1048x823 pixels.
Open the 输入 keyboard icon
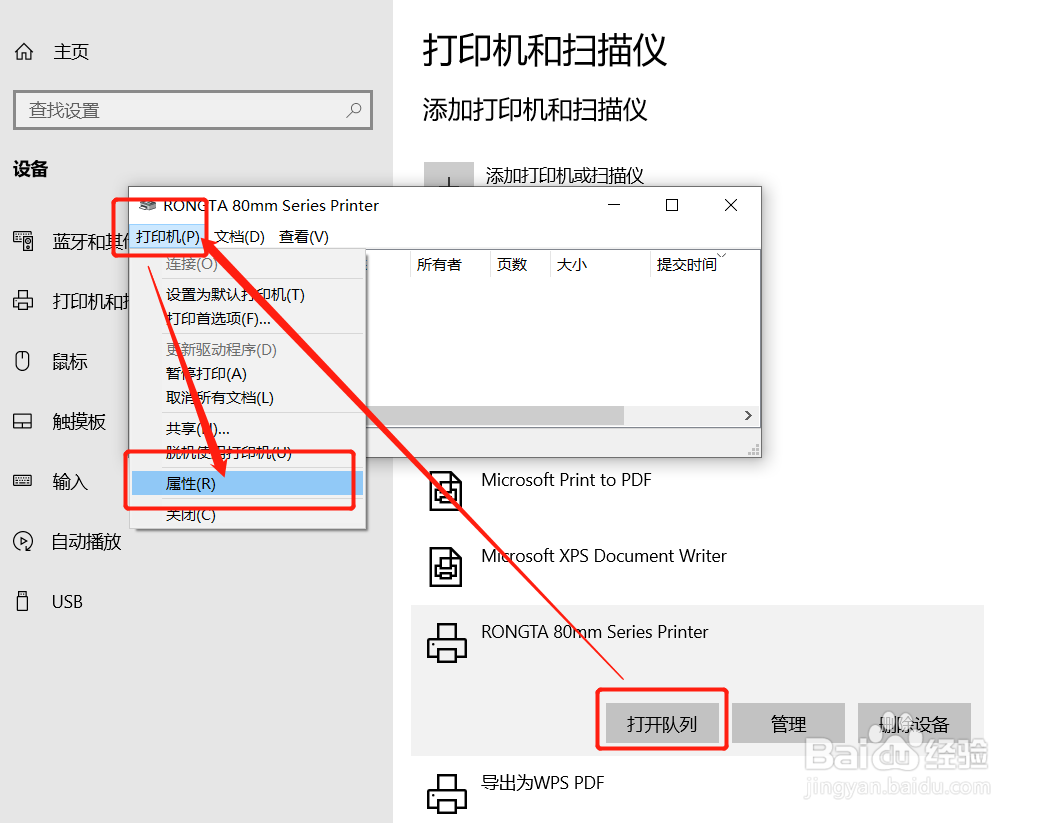[x=23, y=481]
